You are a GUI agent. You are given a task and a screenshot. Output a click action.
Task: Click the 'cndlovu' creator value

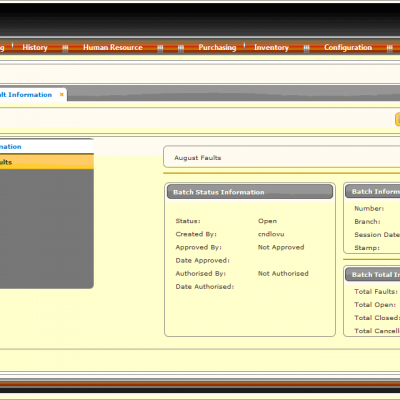tap(271, 234)
